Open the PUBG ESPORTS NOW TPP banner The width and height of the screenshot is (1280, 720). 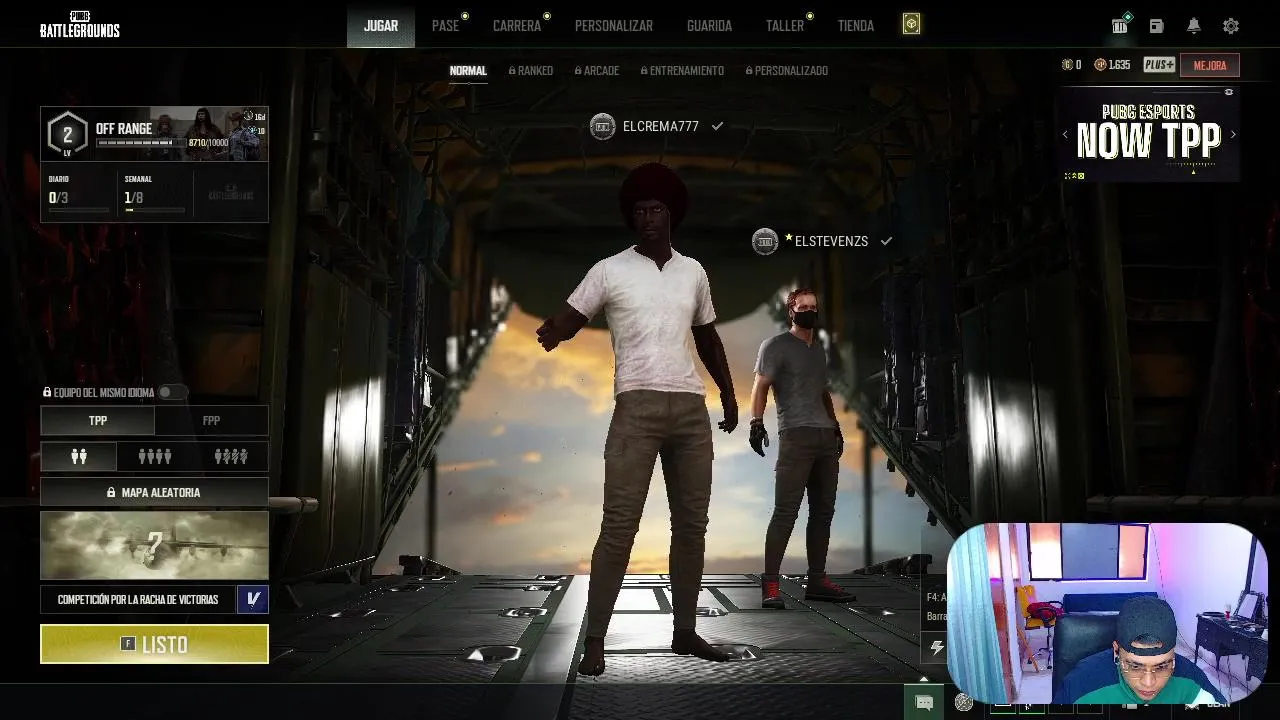1149,134
